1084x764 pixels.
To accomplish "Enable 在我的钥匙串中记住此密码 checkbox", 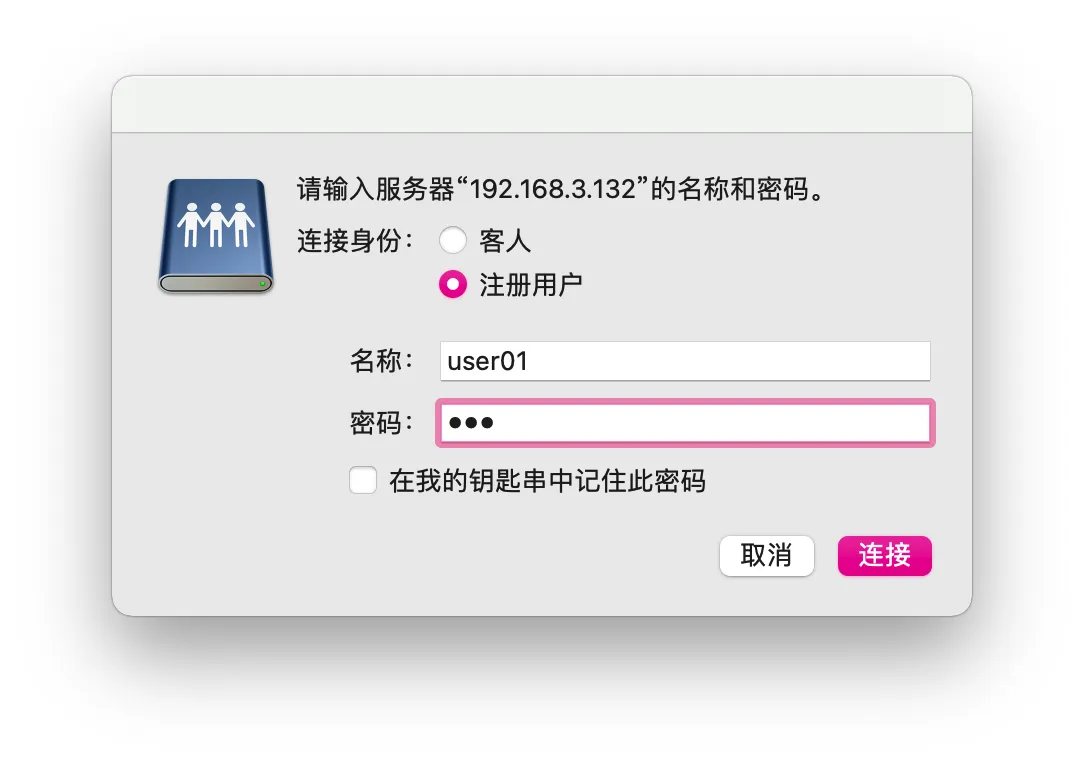I will pos(363,480).
